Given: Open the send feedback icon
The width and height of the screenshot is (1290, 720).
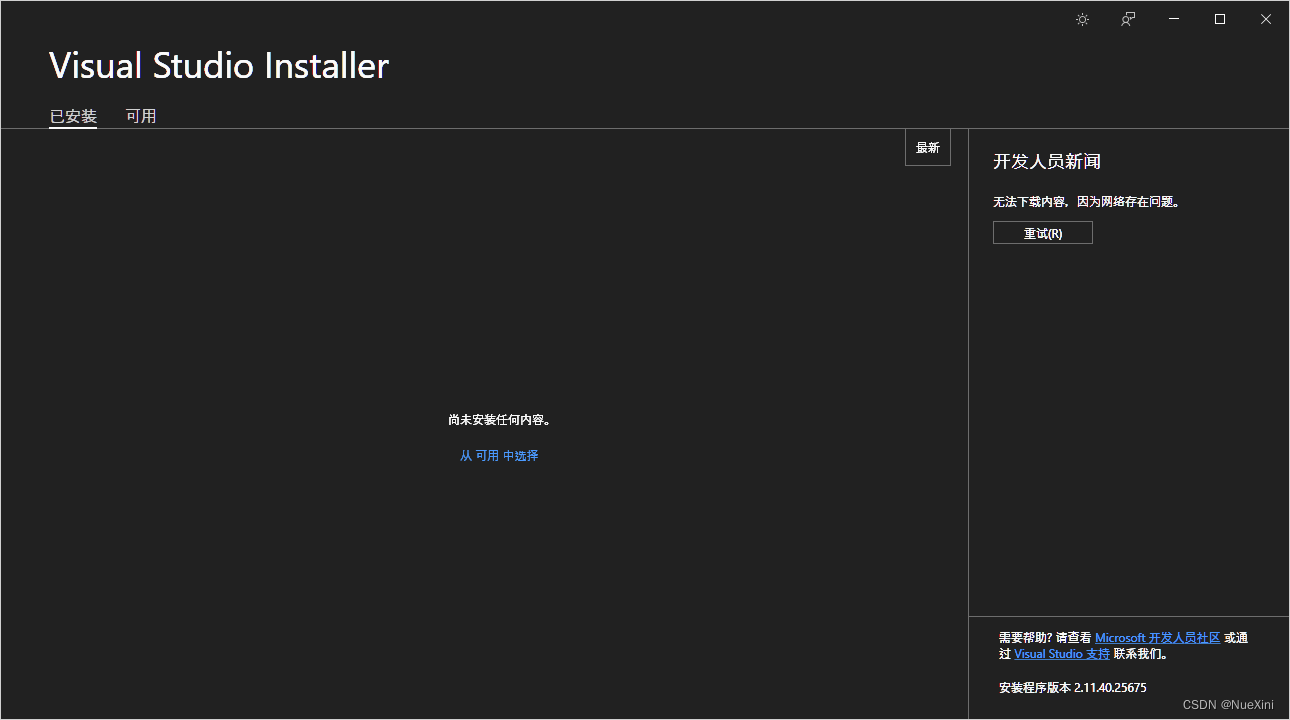Looking at the screenshot, I should [1128, 19].
